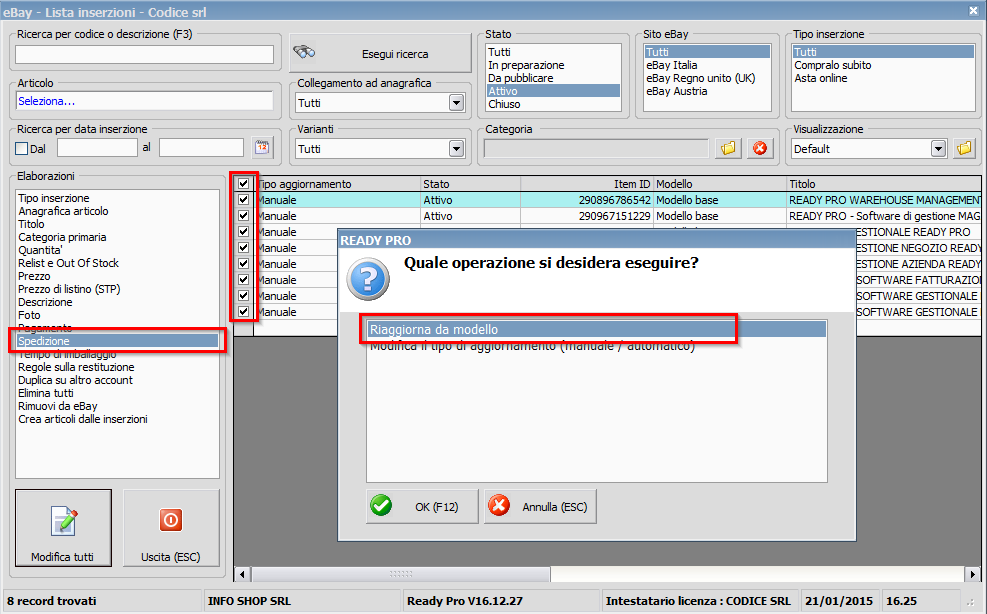
Task: Expand the Varianti dropdown
Action: [456, 149]
